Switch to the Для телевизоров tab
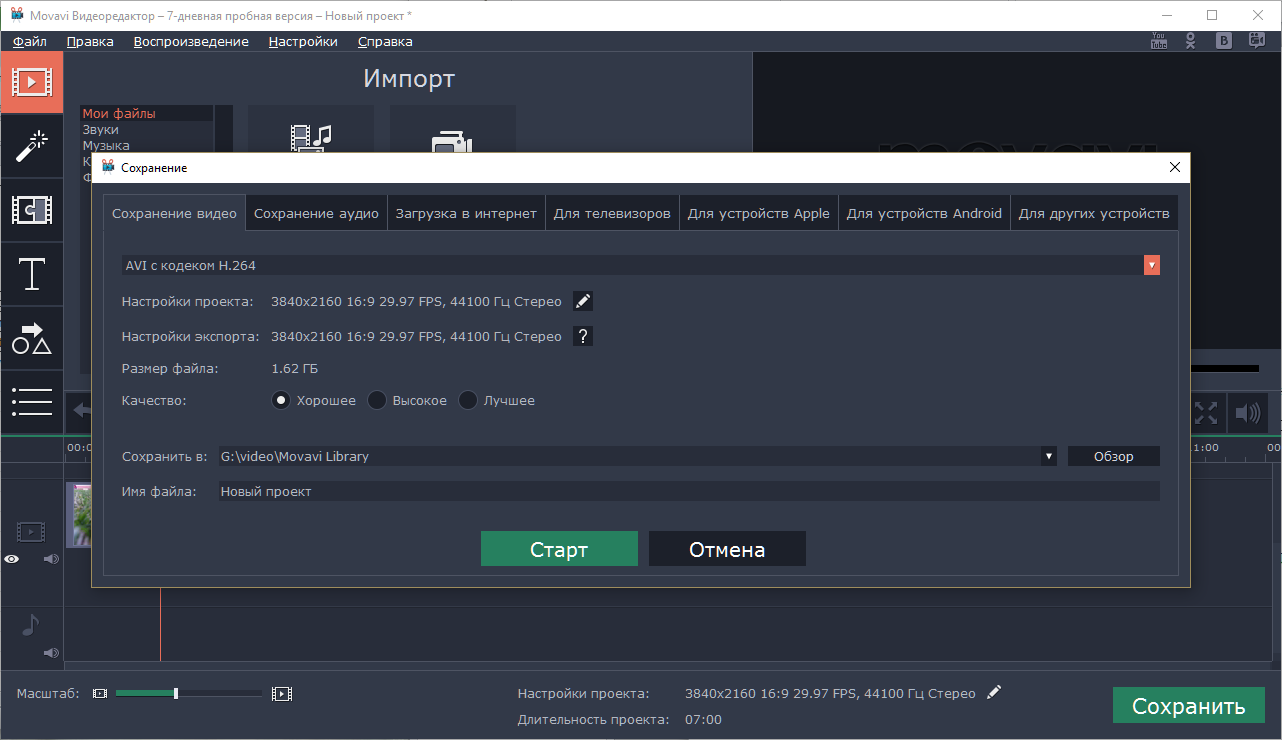This screenshot has width=1282, height=740. [612, 213]
